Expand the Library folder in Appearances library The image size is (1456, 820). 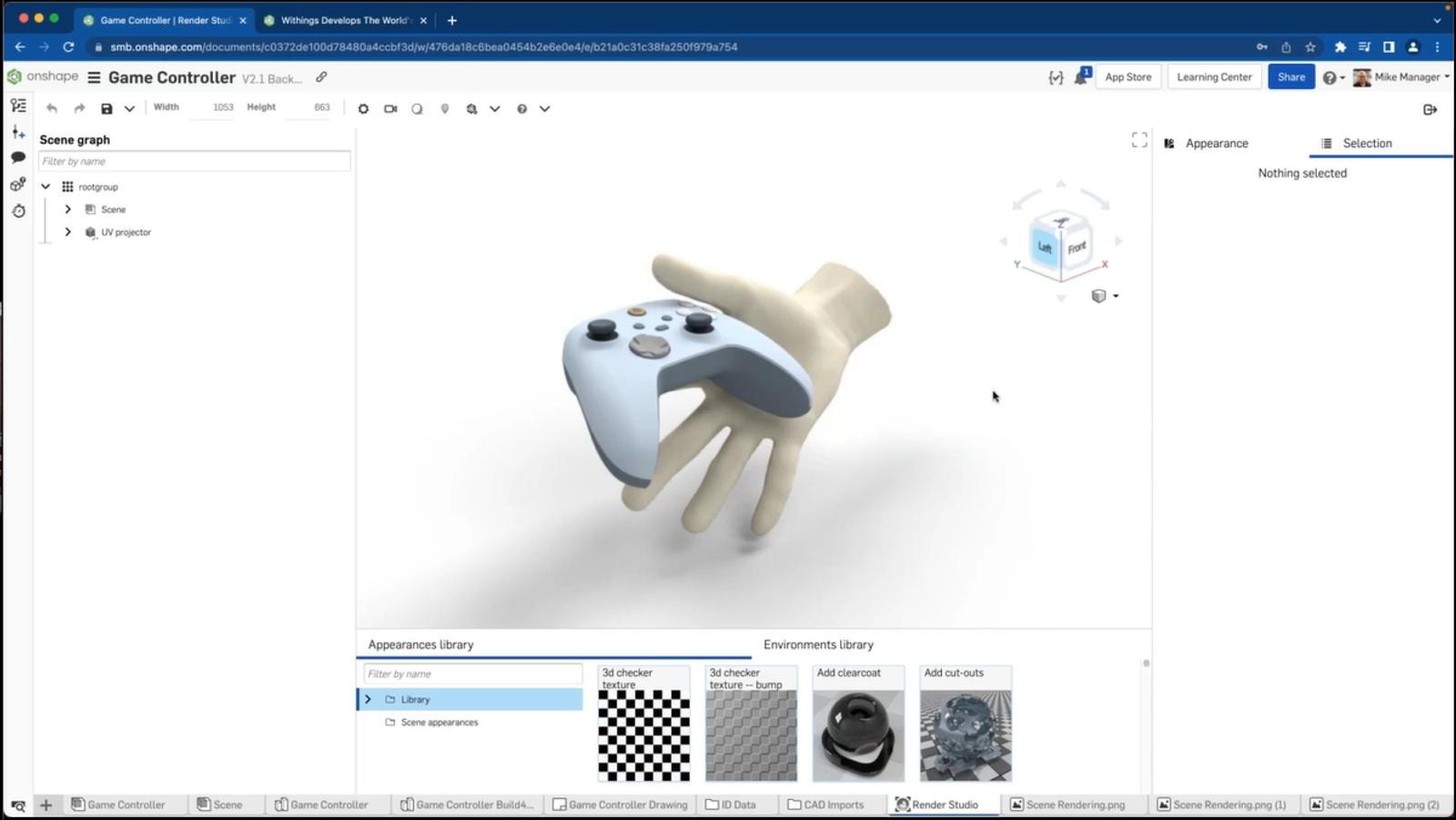coord(368,699)
